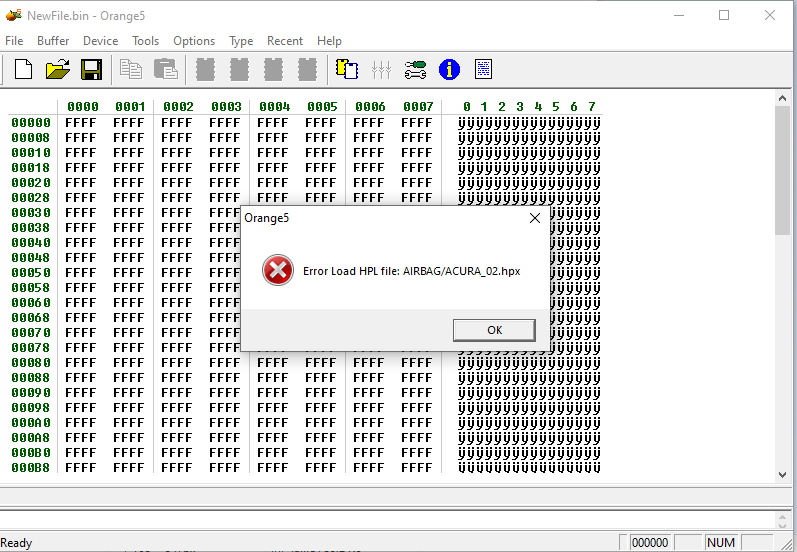Click the New file icon
Screen dimensions: 797x552
[x=23, y=69]
